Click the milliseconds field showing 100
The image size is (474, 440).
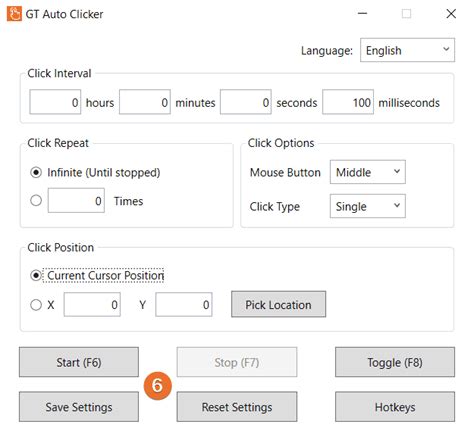coord(348,102)
